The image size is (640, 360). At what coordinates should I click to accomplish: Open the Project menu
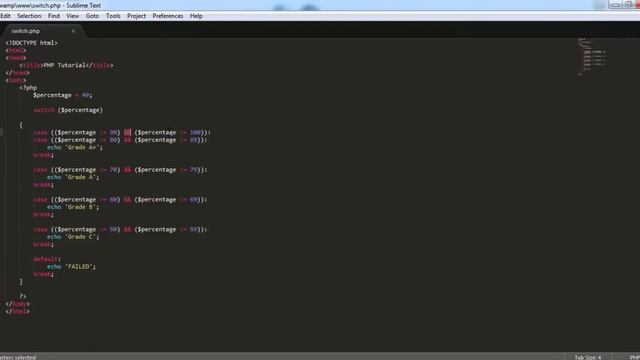click(x=136, y=16)
